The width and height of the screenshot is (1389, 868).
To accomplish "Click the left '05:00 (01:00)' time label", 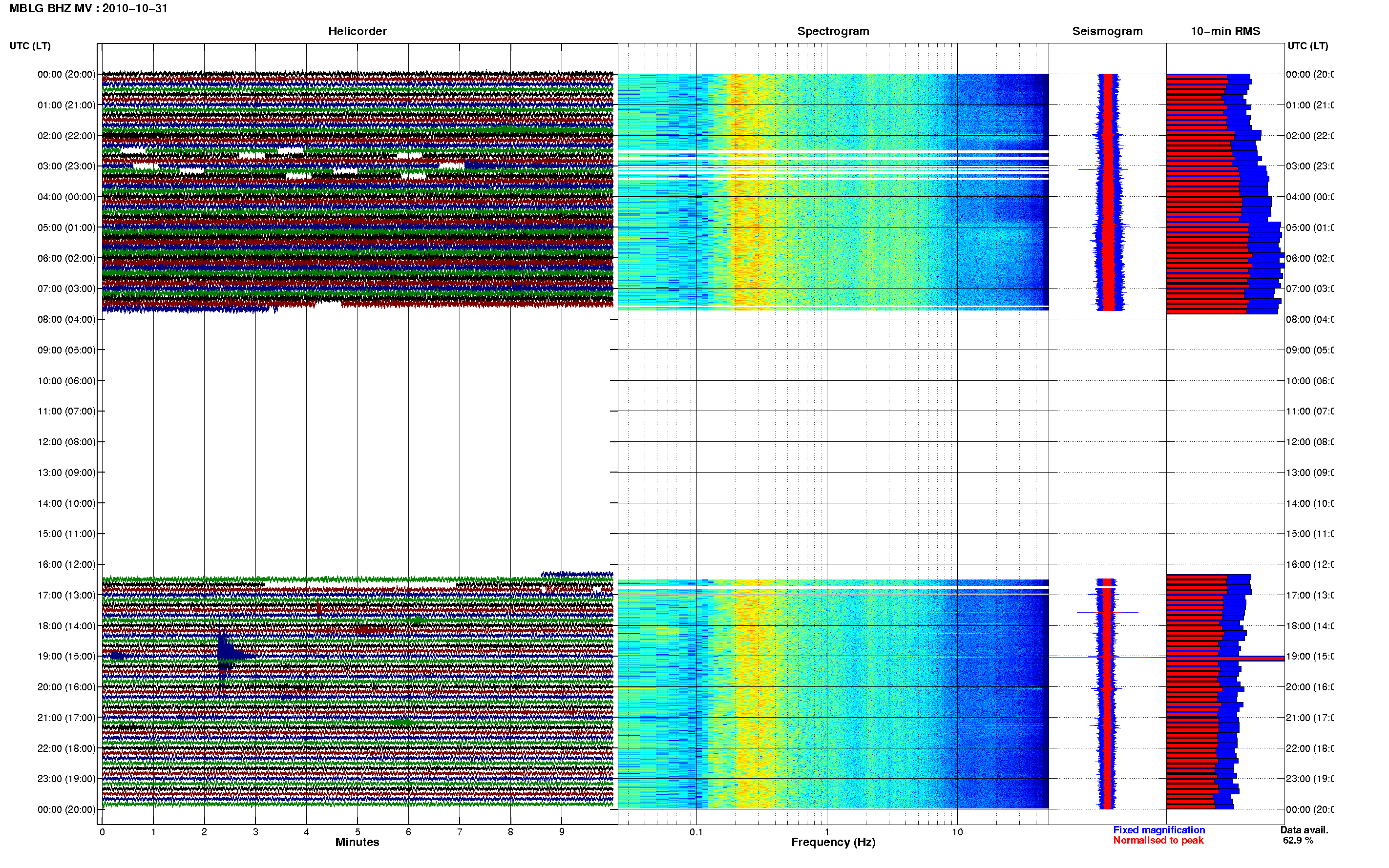I will coord(66,227).
